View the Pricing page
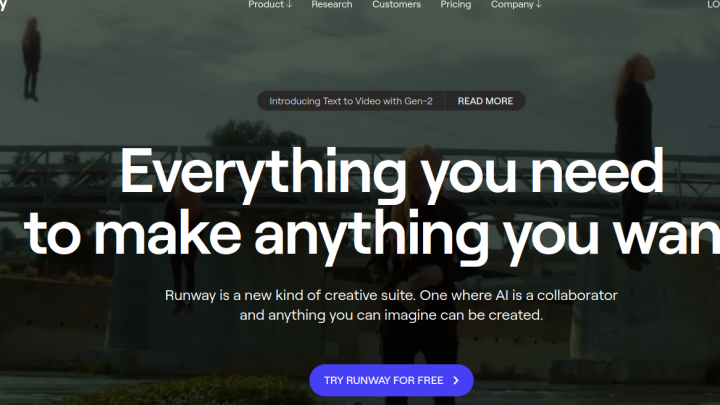Screen dimensions: 720x405 (x=456, y=4)
